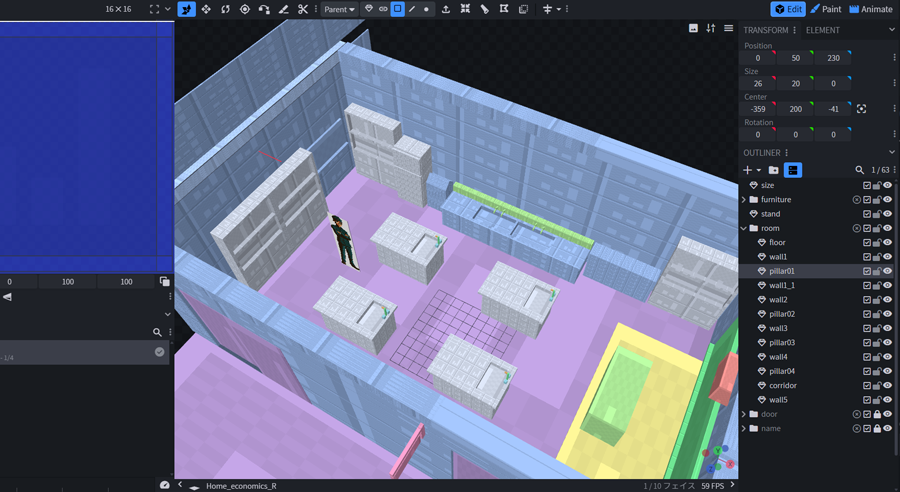This screenshot has height=492, width=900.
Task: Select the Rotate tool in toolbar
Action: coord(225,9)
